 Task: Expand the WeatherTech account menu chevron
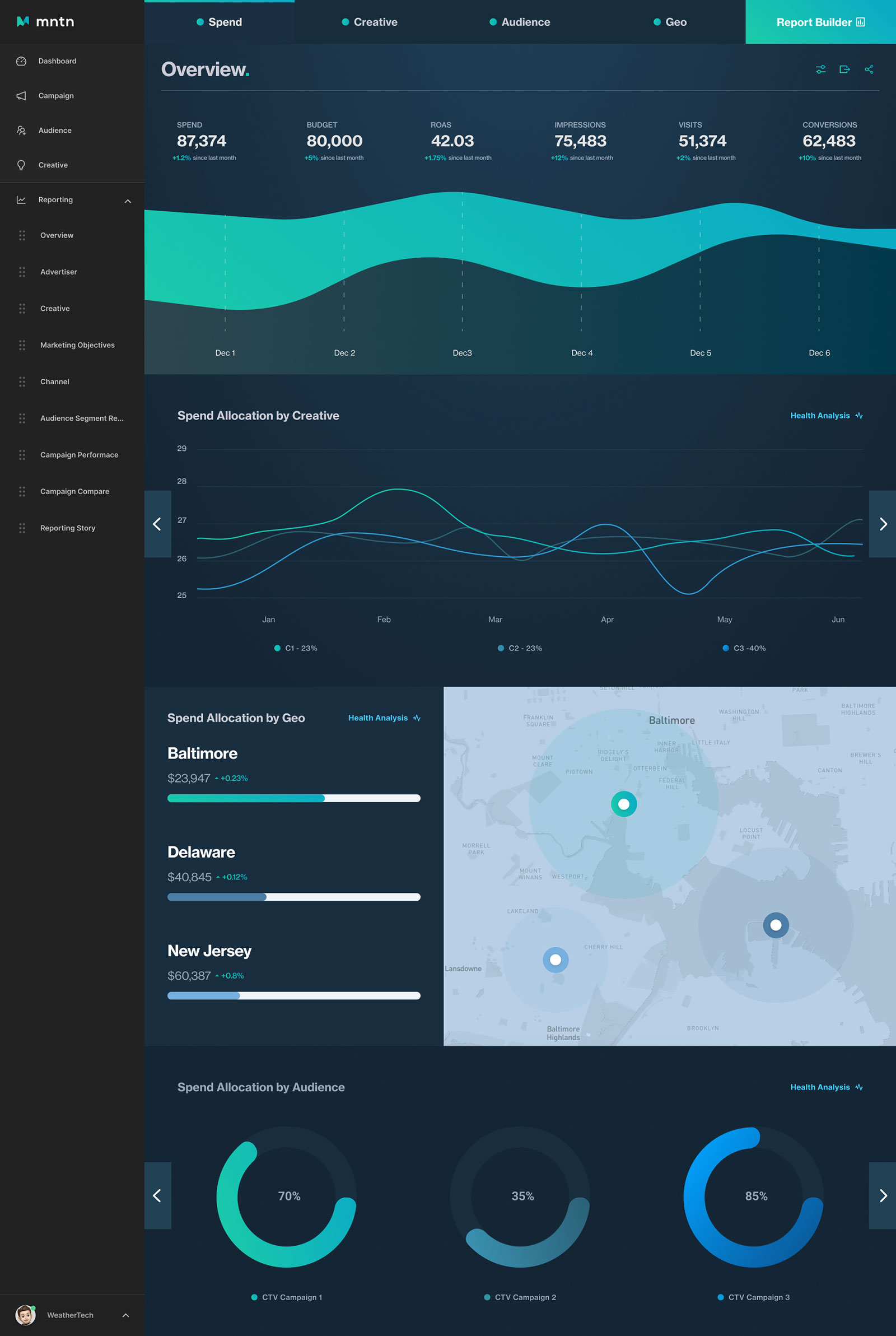125,1315
